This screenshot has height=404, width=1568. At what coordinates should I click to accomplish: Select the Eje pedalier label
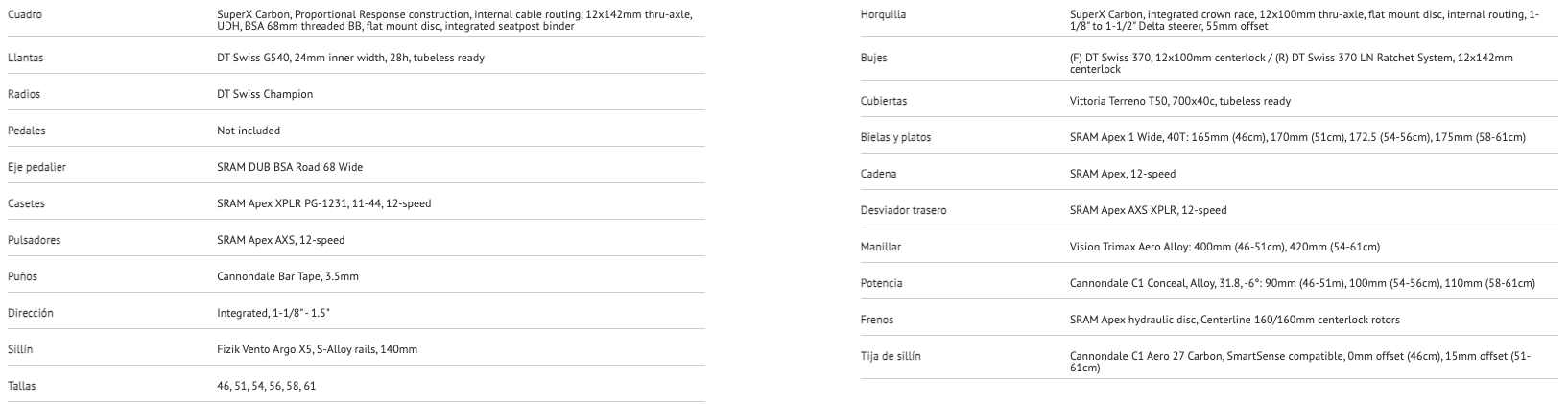[36, 167]
